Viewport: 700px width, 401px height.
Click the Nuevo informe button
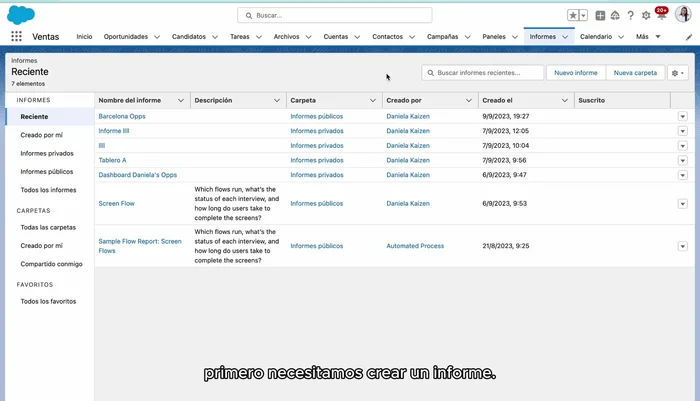[x=576, y=73]
